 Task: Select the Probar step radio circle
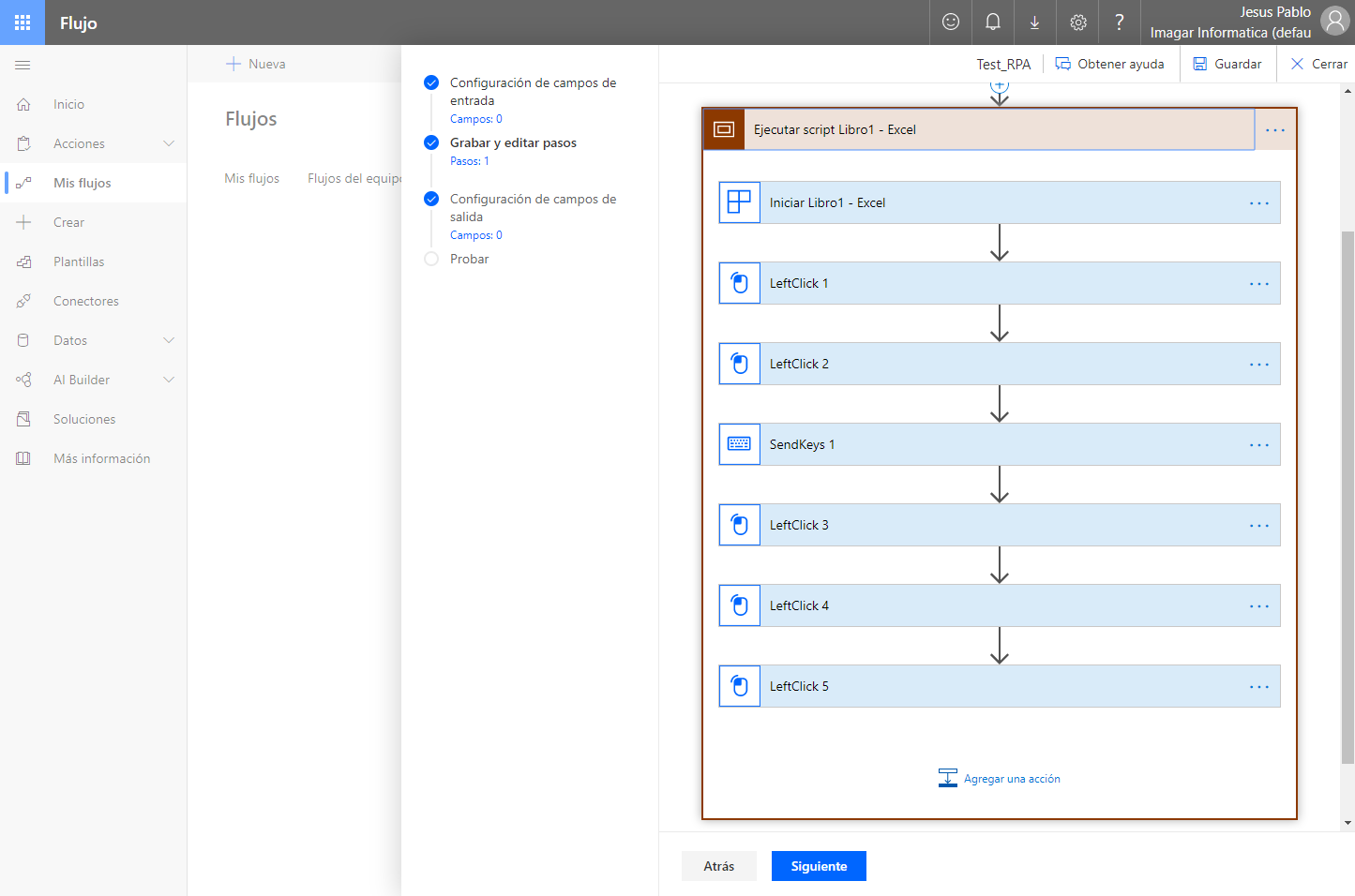[x=431, y=259]
